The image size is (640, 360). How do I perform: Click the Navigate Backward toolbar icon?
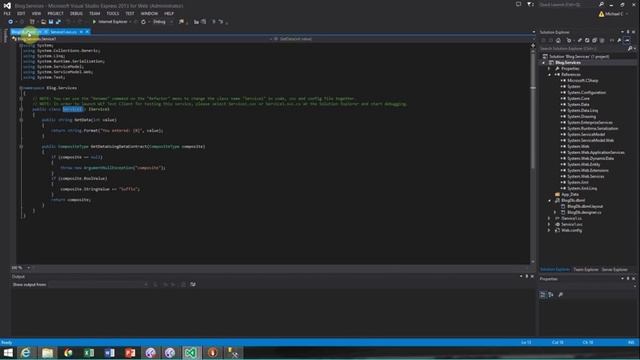11,22
